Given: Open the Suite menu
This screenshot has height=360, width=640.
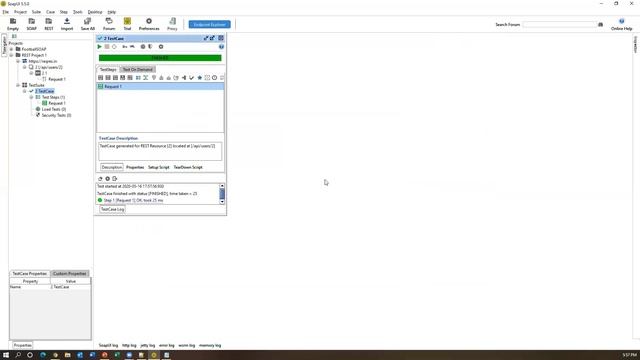Looking at the screenshot, I should (36, 12).
